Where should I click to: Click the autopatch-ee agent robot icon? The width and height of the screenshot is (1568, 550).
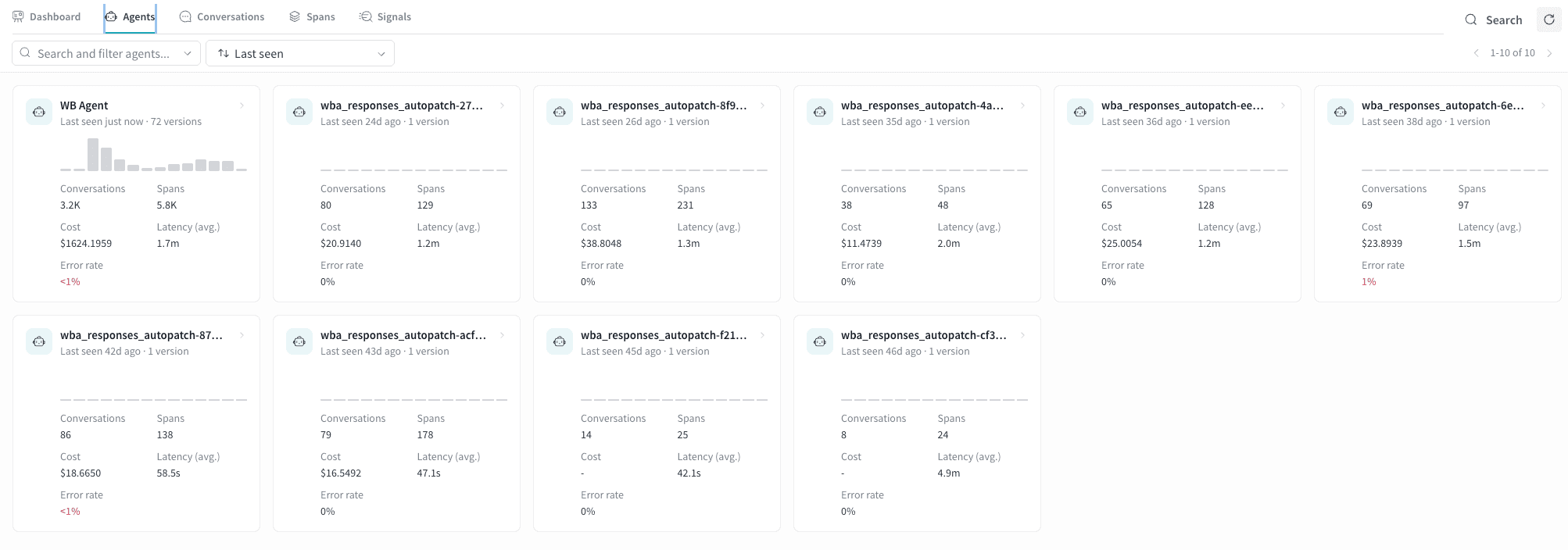click(1080, 112)
